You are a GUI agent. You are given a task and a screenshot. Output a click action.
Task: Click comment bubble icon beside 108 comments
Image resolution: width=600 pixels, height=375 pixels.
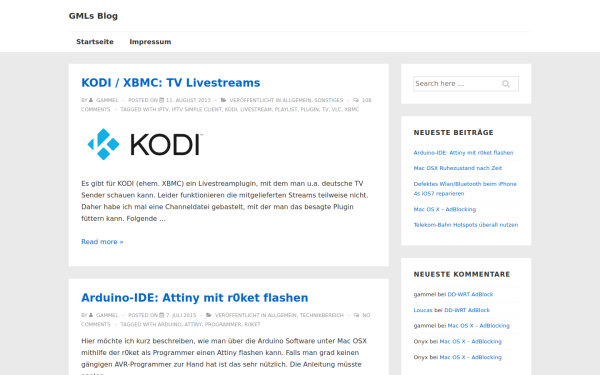tap(356, 100)
